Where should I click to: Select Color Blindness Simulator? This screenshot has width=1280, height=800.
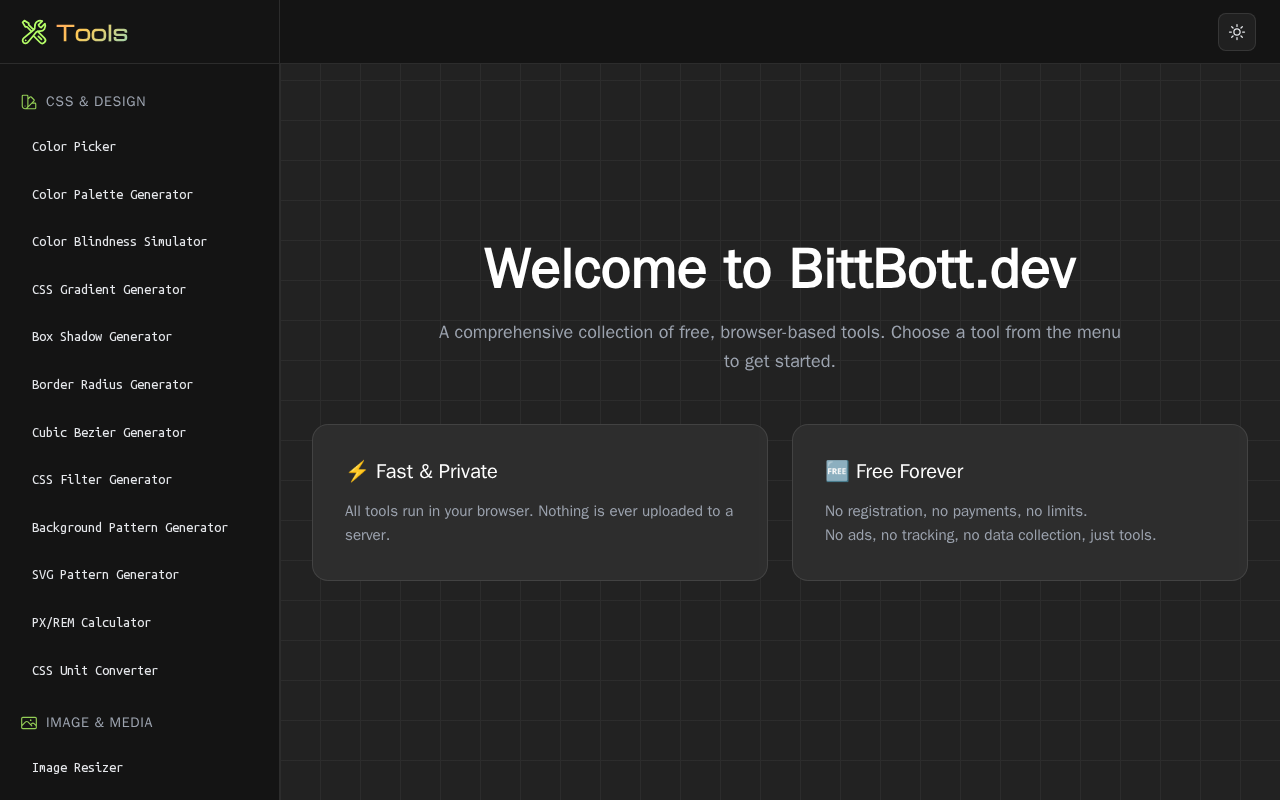click(119, 242)
